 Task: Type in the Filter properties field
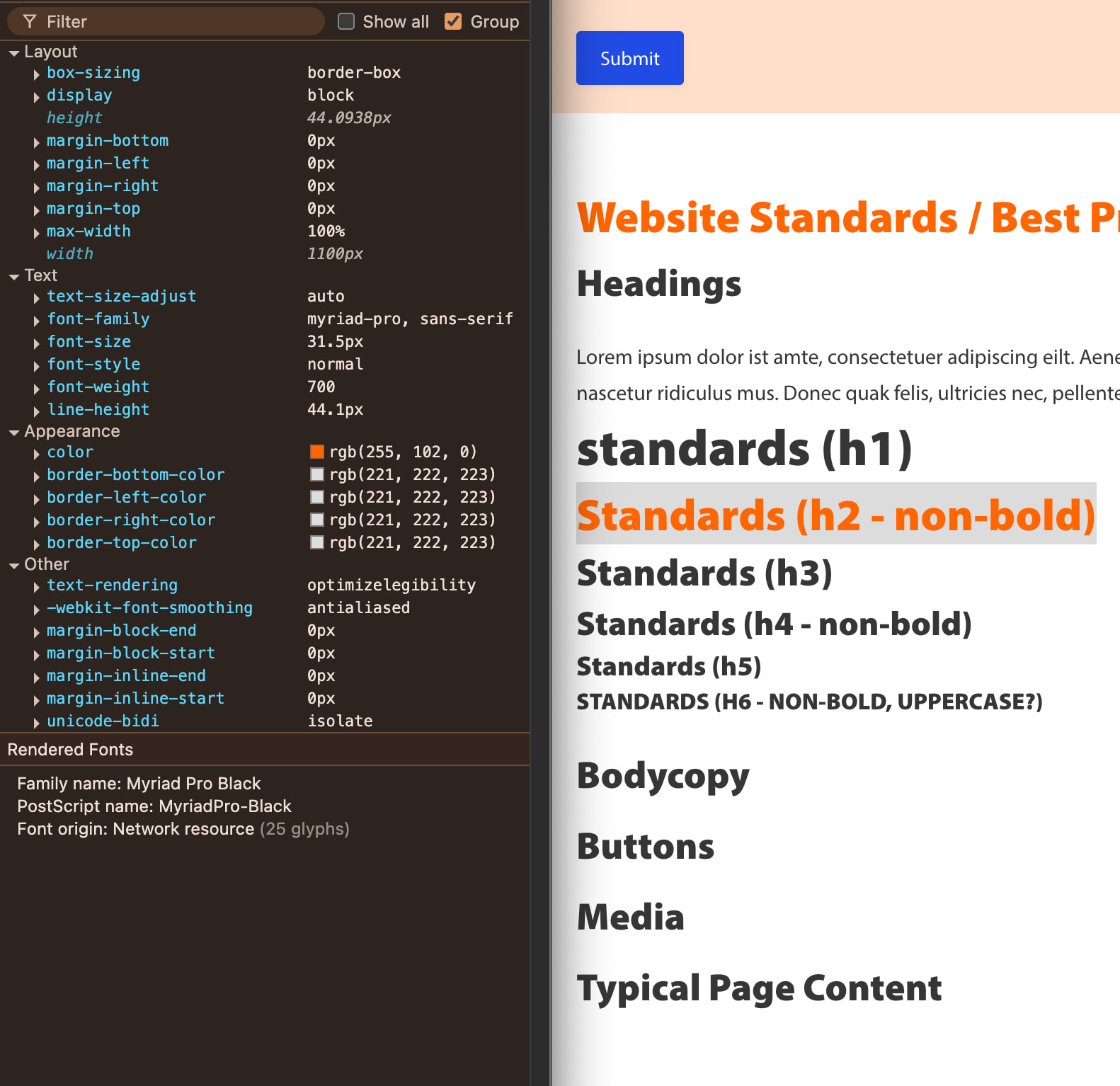[x=177, y=22]
